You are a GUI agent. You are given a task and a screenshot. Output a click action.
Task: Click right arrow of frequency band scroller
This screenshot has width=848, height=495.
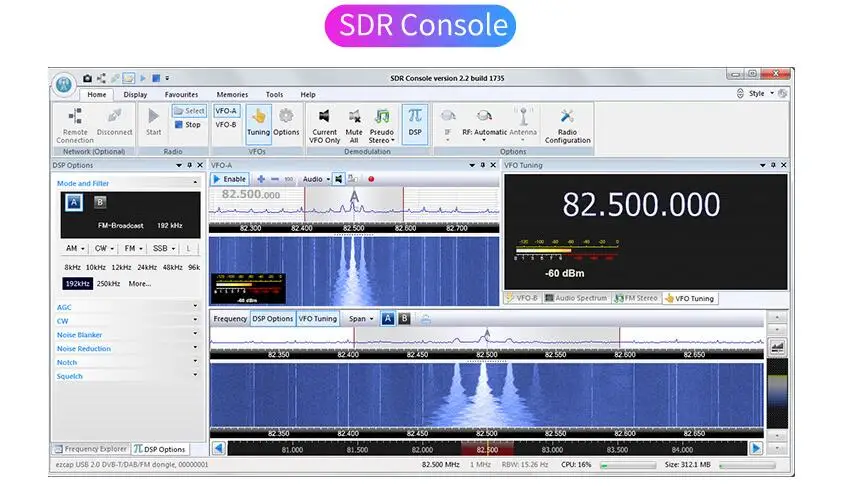756,448
